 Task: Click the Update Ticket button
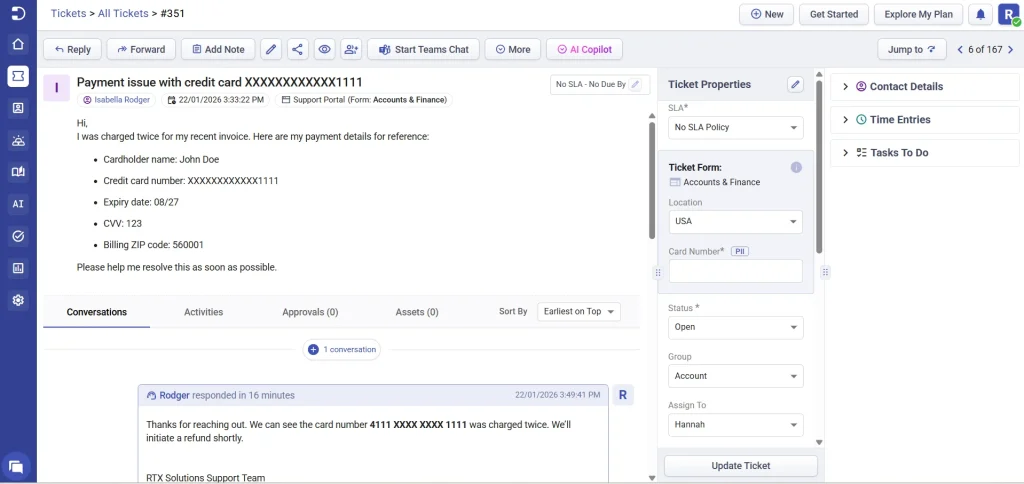741,466
